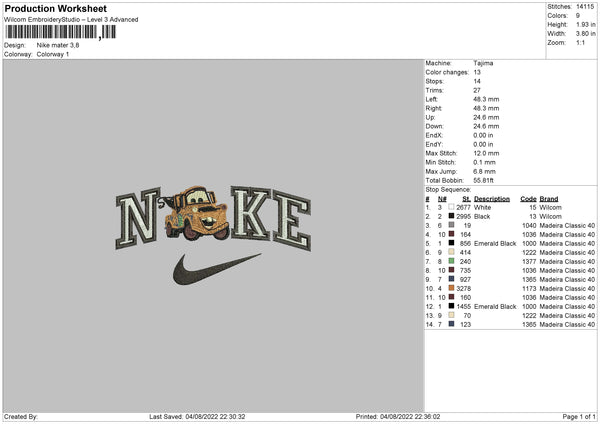Select the navy swatch with 927 stitches
Image resolution: width=600 pixels, height=424 pixels.
coord(451,279)
